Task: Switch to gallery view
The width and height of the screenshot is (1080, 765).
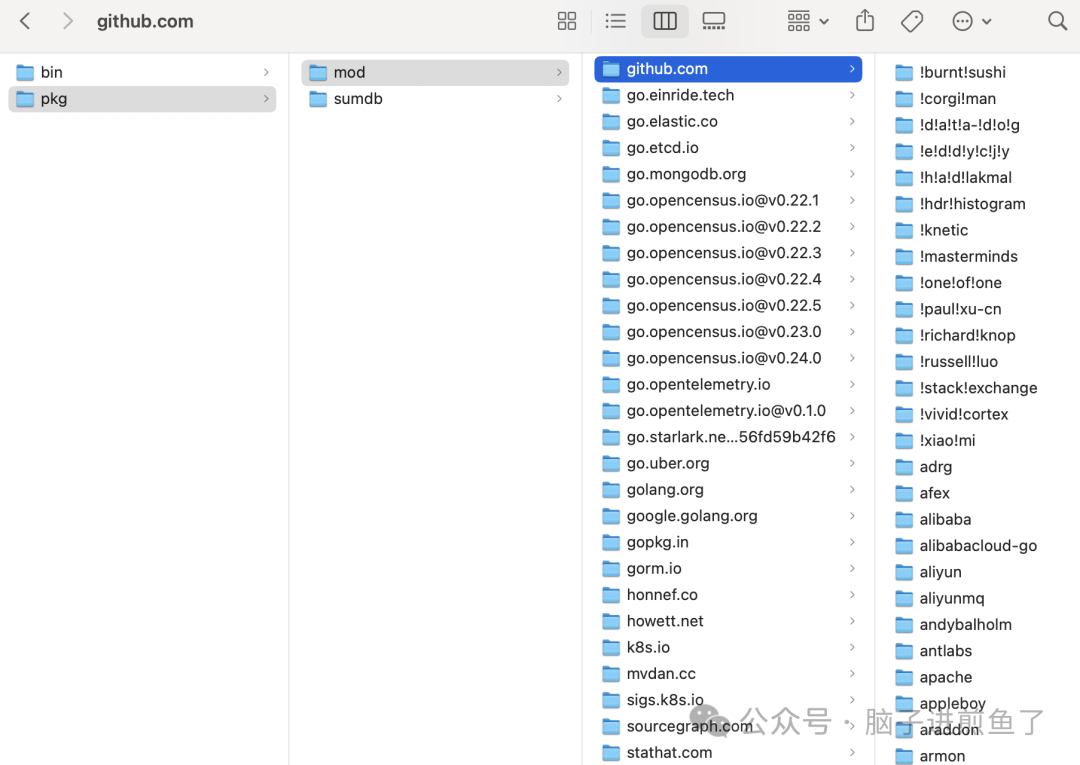Action: [714, 21]
